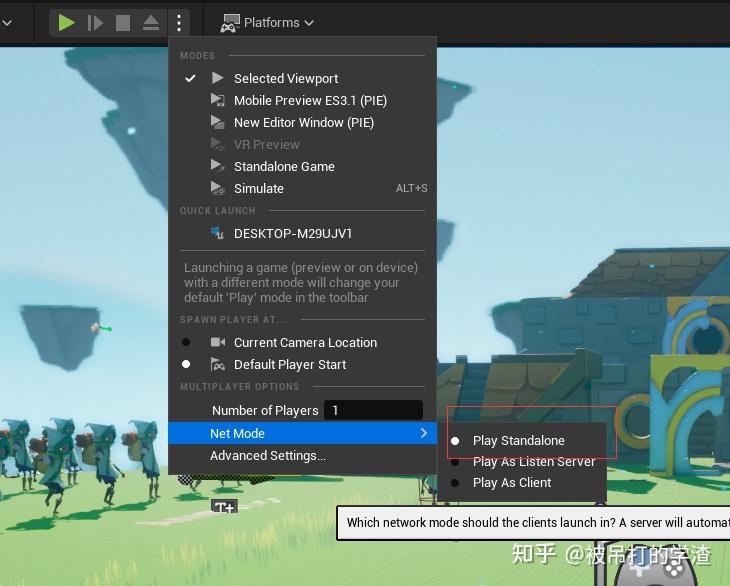The height and width of the screenshot is (586, 730).
Task: Click the New Editor Window icon
Action: point(217,122)
